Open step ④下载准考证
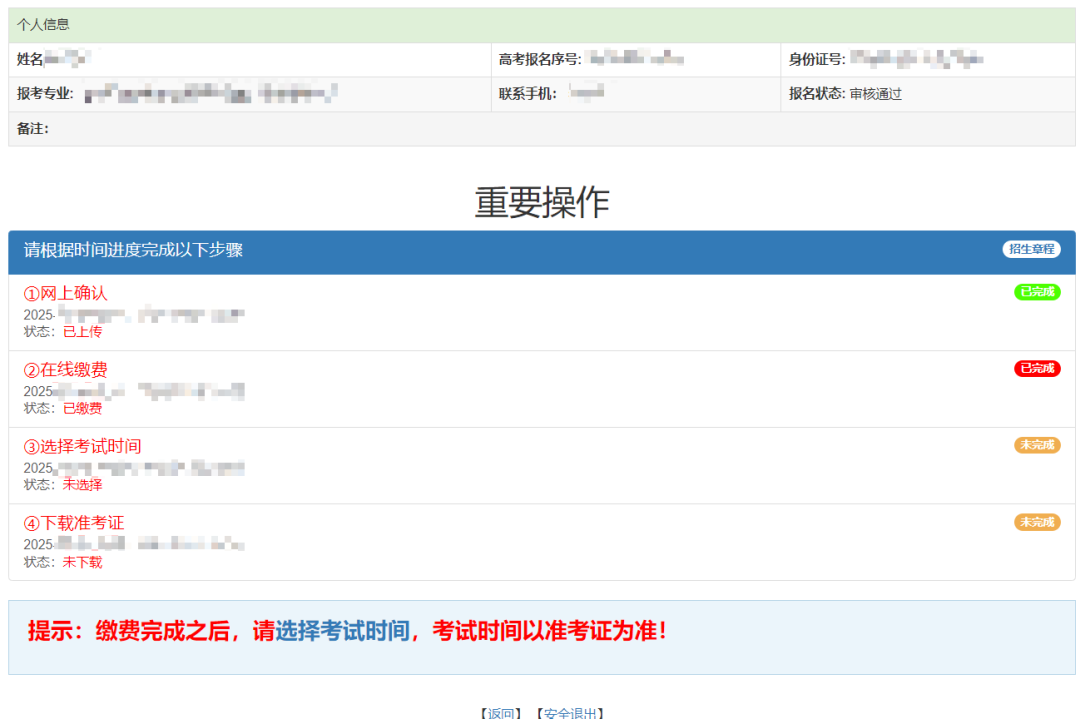The width and height of the screenshot is (1080, 719). click(74, 523)
